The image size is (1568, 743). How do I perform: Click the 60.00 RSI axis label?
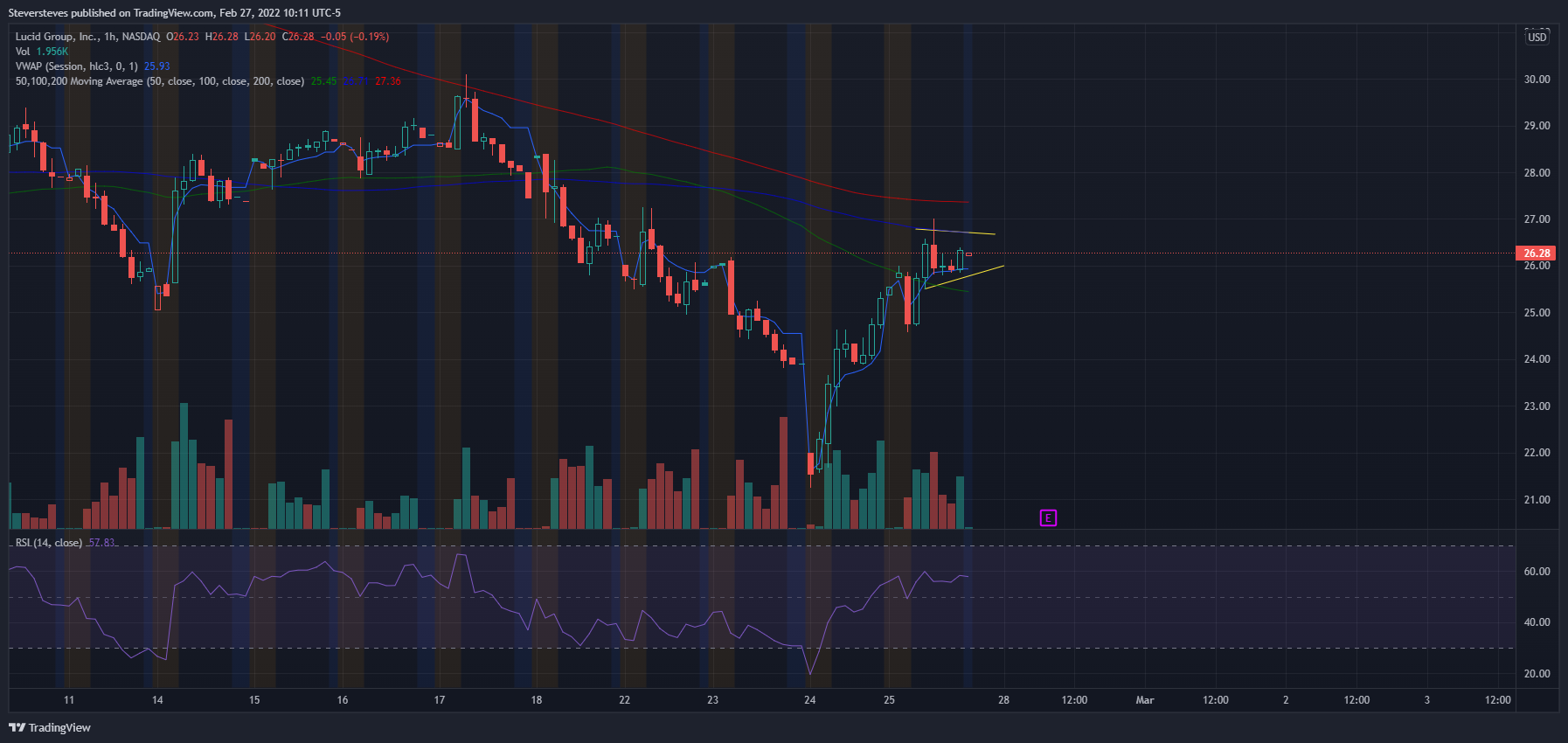click(1537, 572)
